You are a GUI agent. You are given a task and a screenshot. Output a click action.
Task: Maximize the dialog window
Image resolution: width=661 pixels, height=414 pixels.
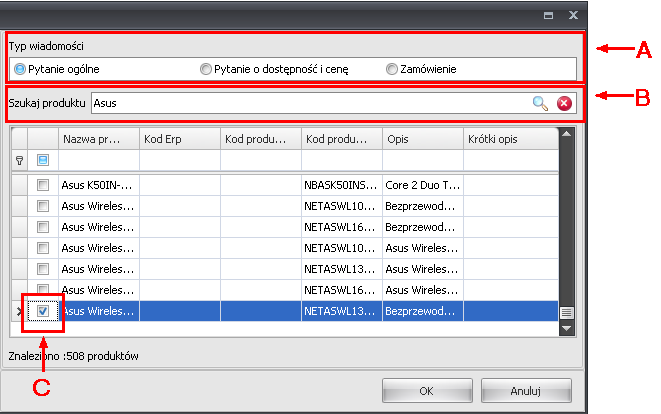pyautogui.click(x=548, y=16)
